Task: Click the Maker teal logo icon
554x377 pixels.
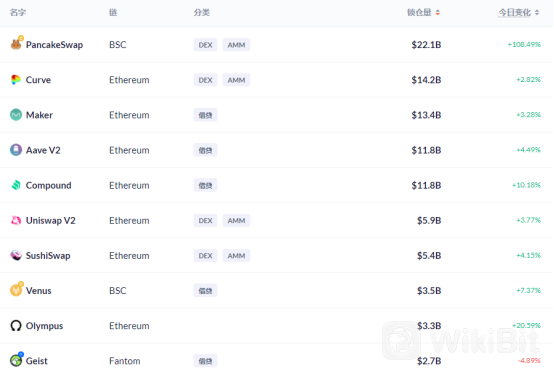Action: 16,115
